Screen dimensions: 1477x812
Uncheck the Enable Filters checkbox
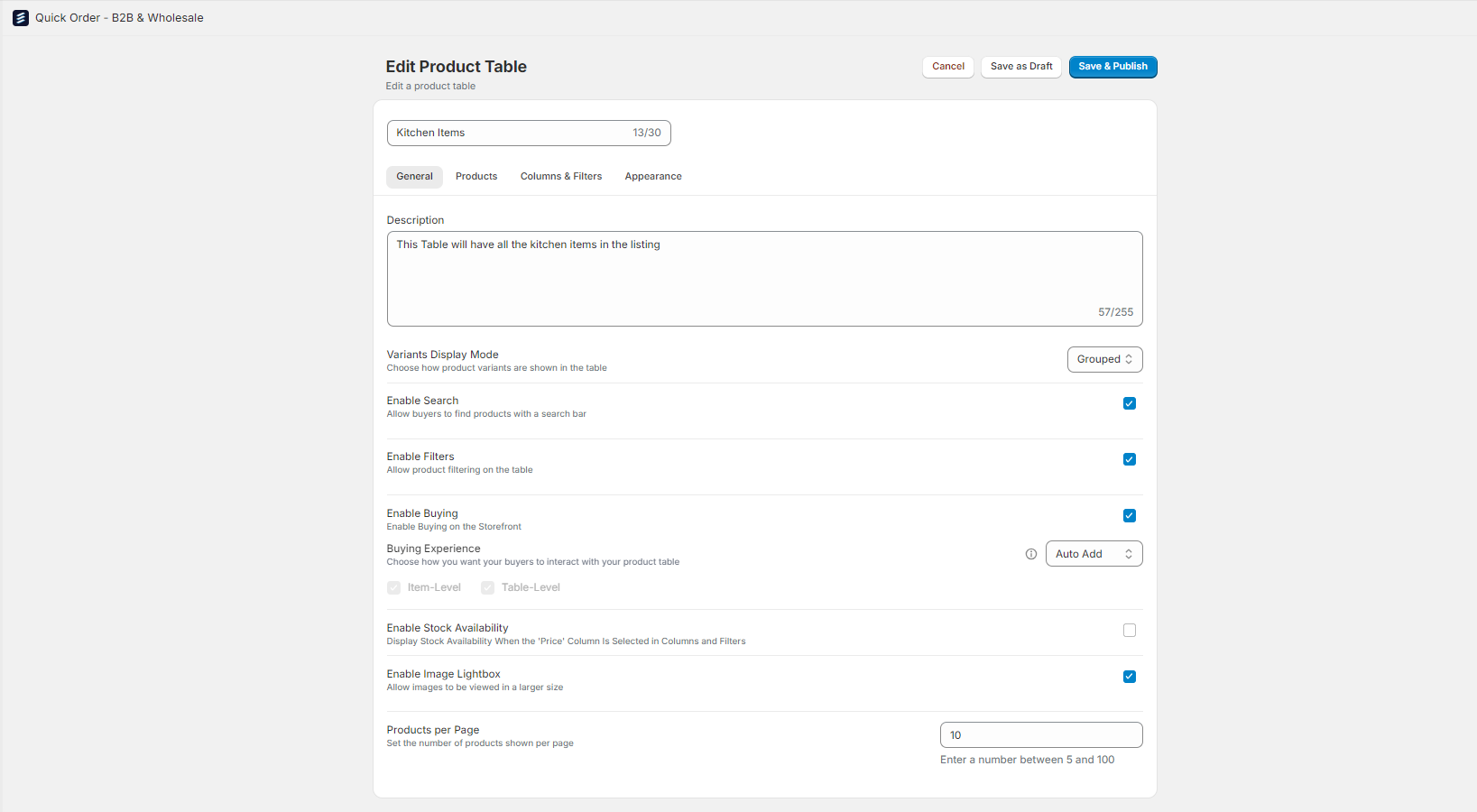click(1129, 459)
